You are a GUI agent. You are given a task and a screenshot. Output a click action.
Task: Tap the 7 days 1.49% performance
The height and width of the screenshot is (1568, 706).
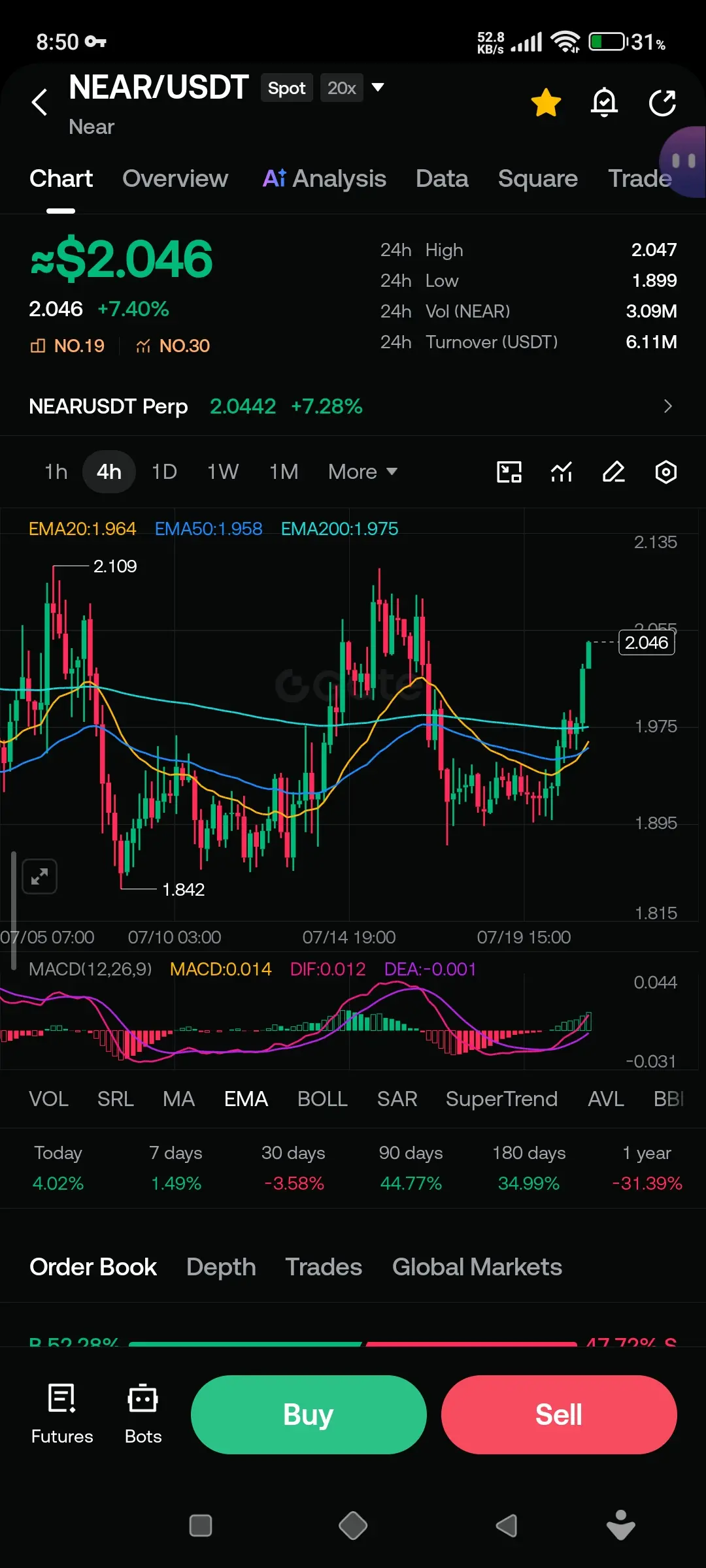pyautogui.click(x=176, y=1168)
